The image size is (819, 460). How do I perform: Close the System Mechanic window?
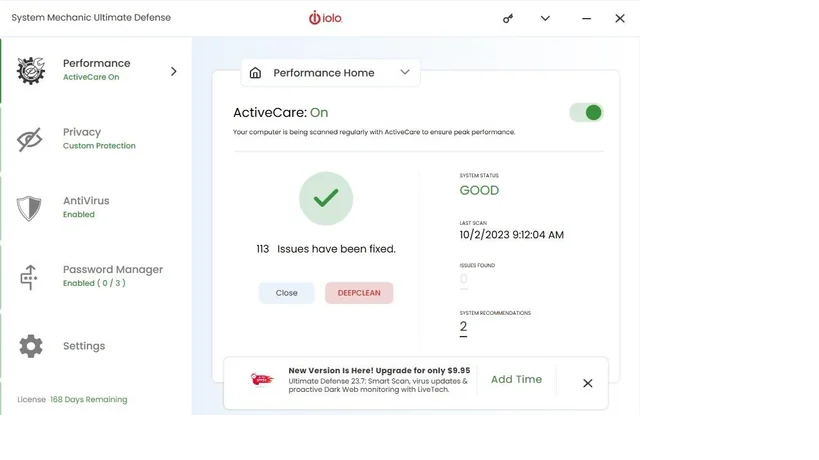tap(620, 18)
